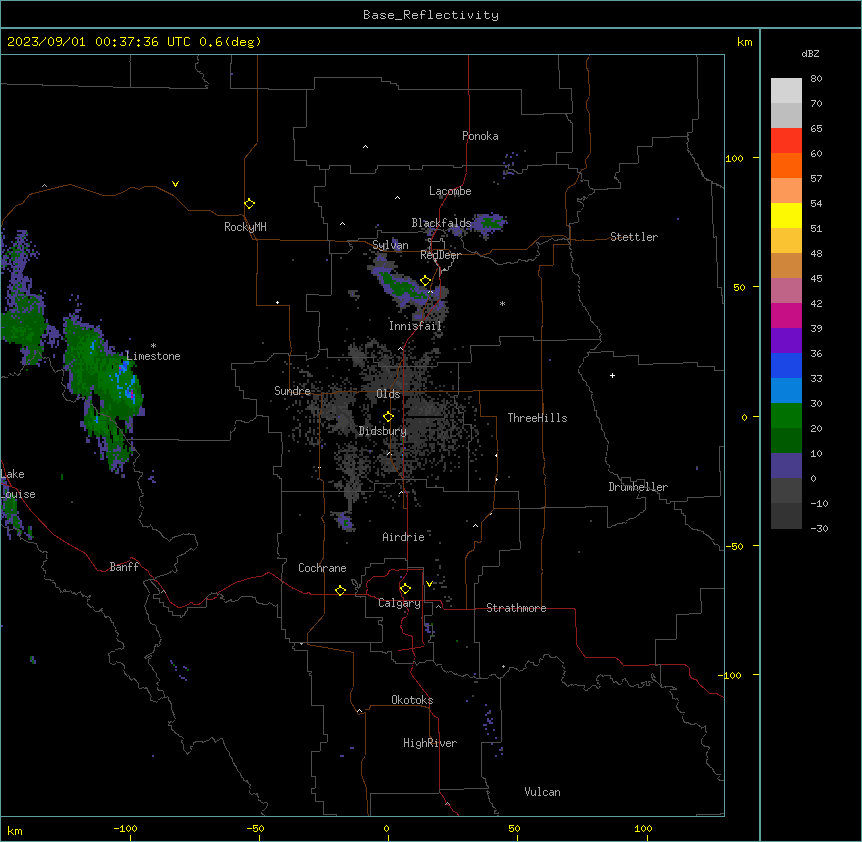
Task: Select the -30 dBZ dark gray swatch
Action: pos(786,516)
